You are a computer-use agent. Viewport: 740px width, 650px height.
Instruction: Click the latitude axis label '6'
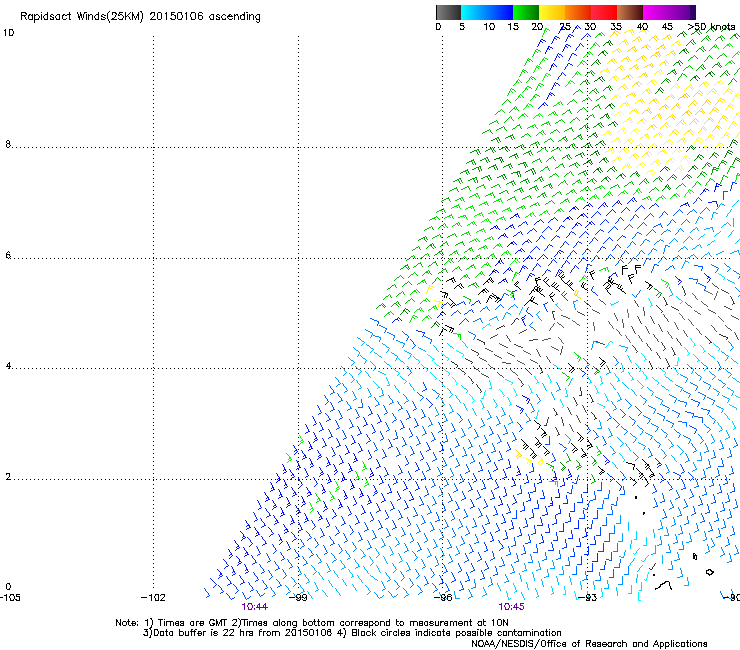point(8,255)
